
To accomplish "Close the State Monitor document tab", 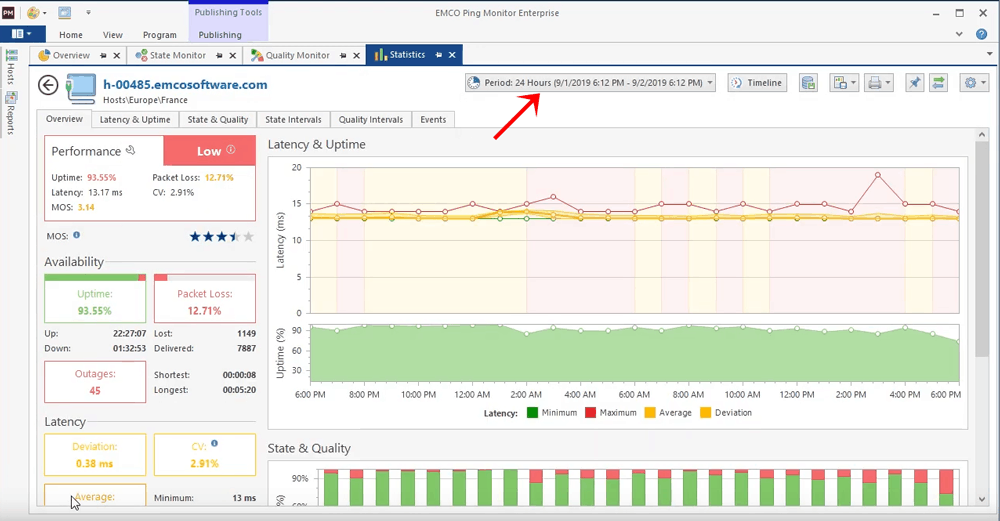I will click(233, 55).
